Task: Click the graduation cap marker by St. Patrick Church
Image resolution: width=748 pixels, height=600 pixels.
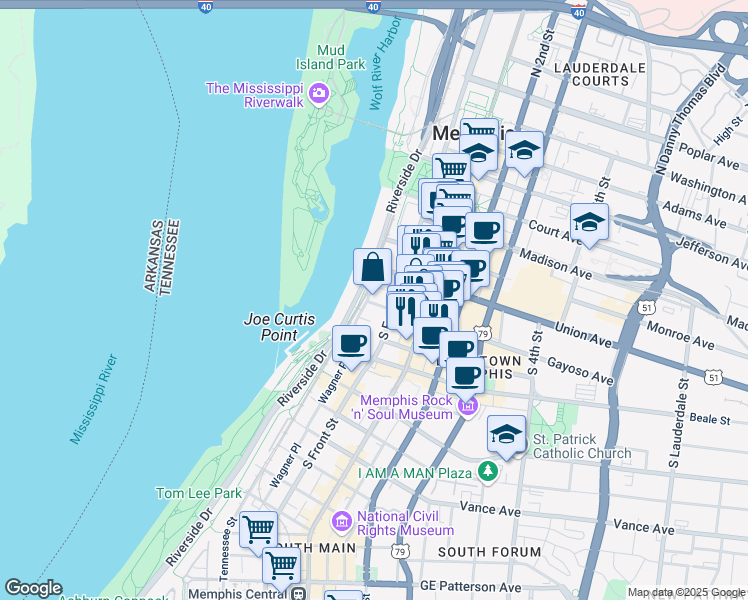Action: point(506,435)
